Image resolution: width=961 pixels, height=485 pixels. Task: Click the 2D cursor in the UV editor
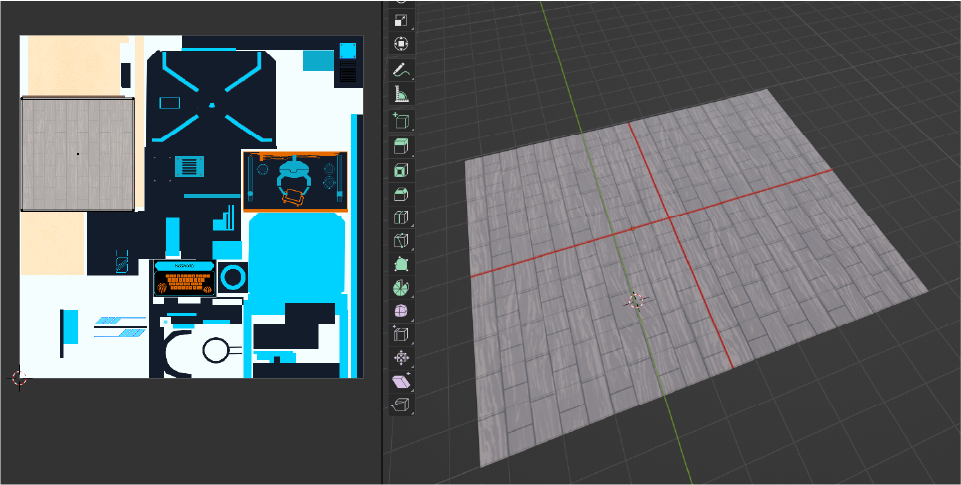(18, 378)
